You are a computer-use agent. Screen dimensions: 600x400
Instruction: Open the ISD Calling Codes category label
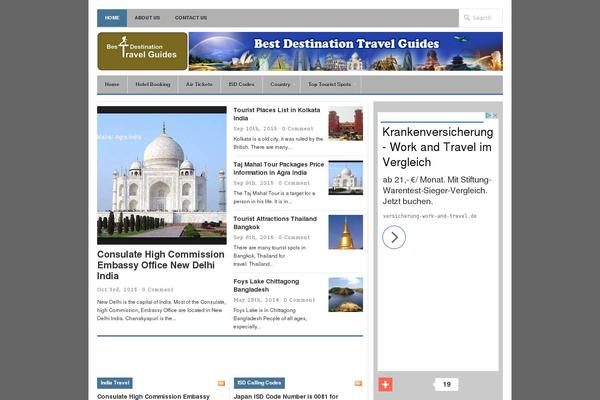click(x=259, y=383)
